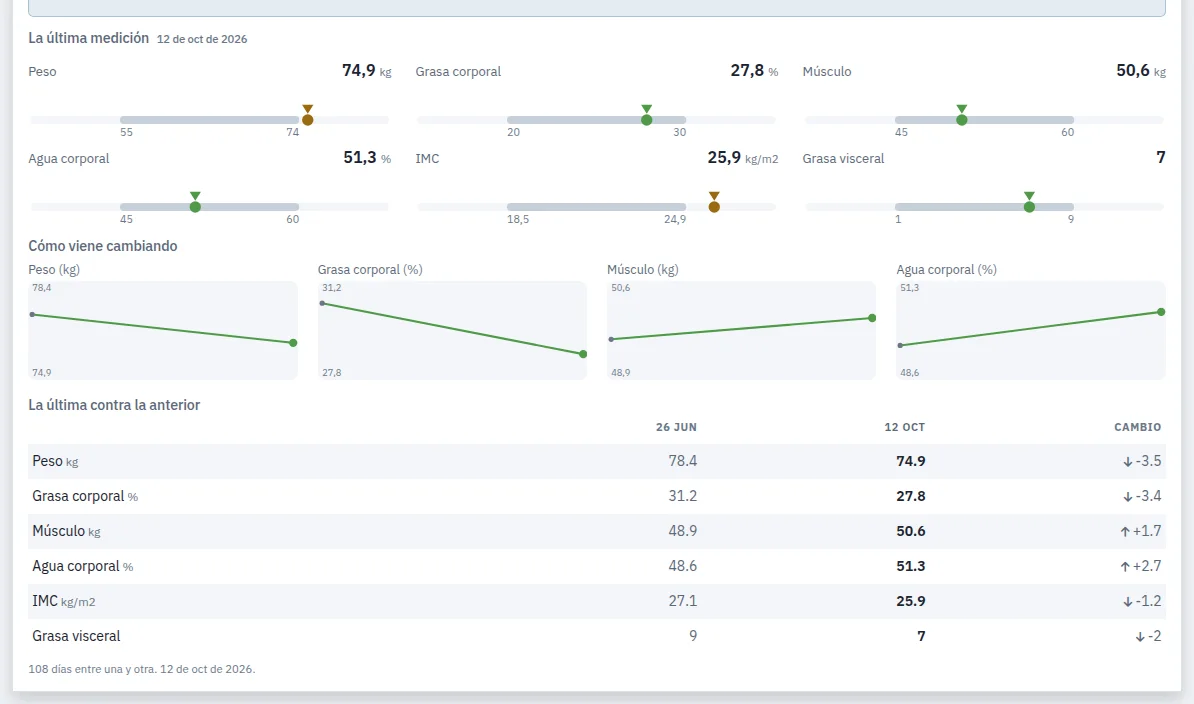1194x704 pixels.
Task: Open the Grasa corporal (%) trend chart
Action: 452,330
